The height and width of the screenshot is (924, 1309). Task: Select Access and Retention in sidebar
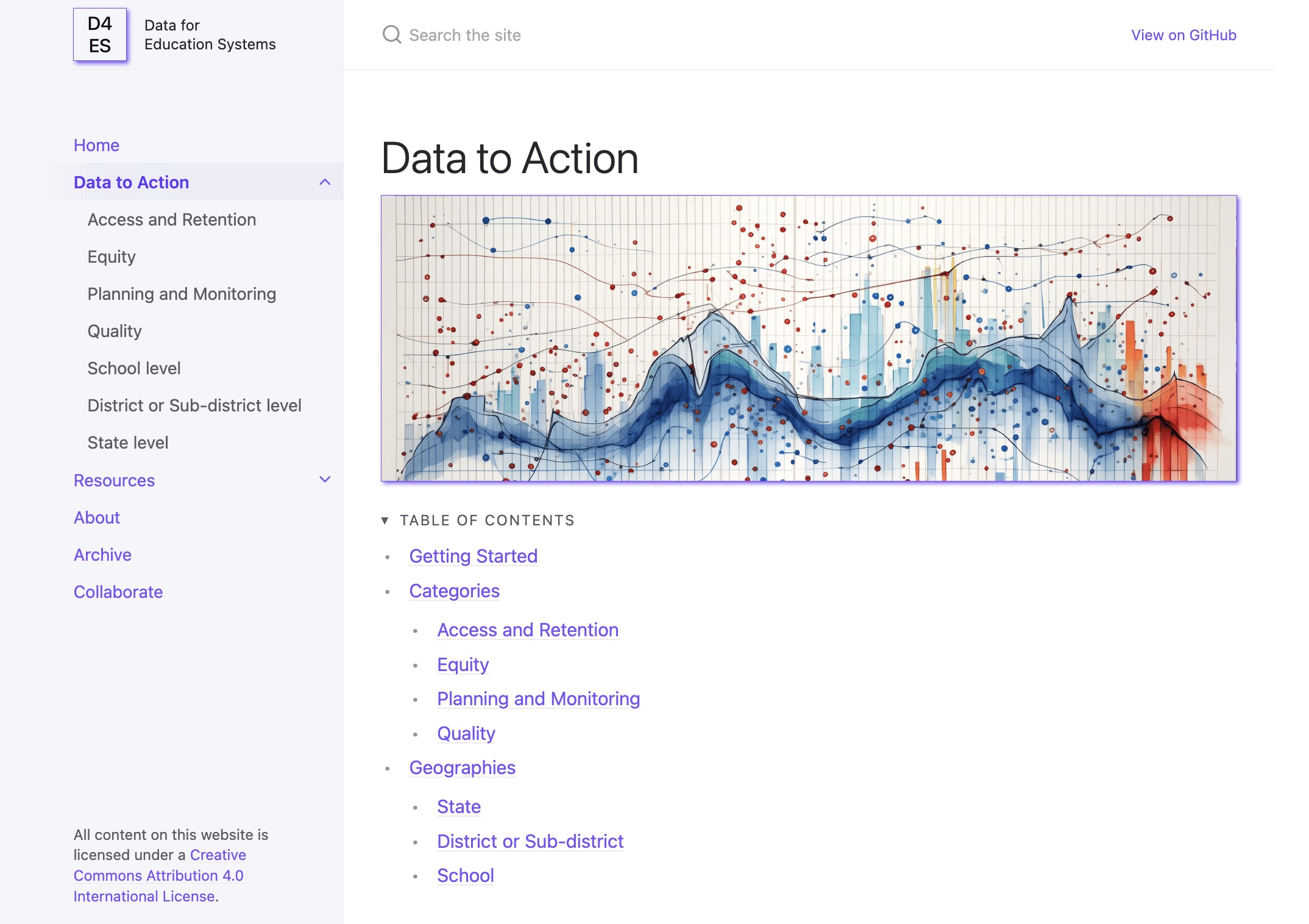(171, 219)
